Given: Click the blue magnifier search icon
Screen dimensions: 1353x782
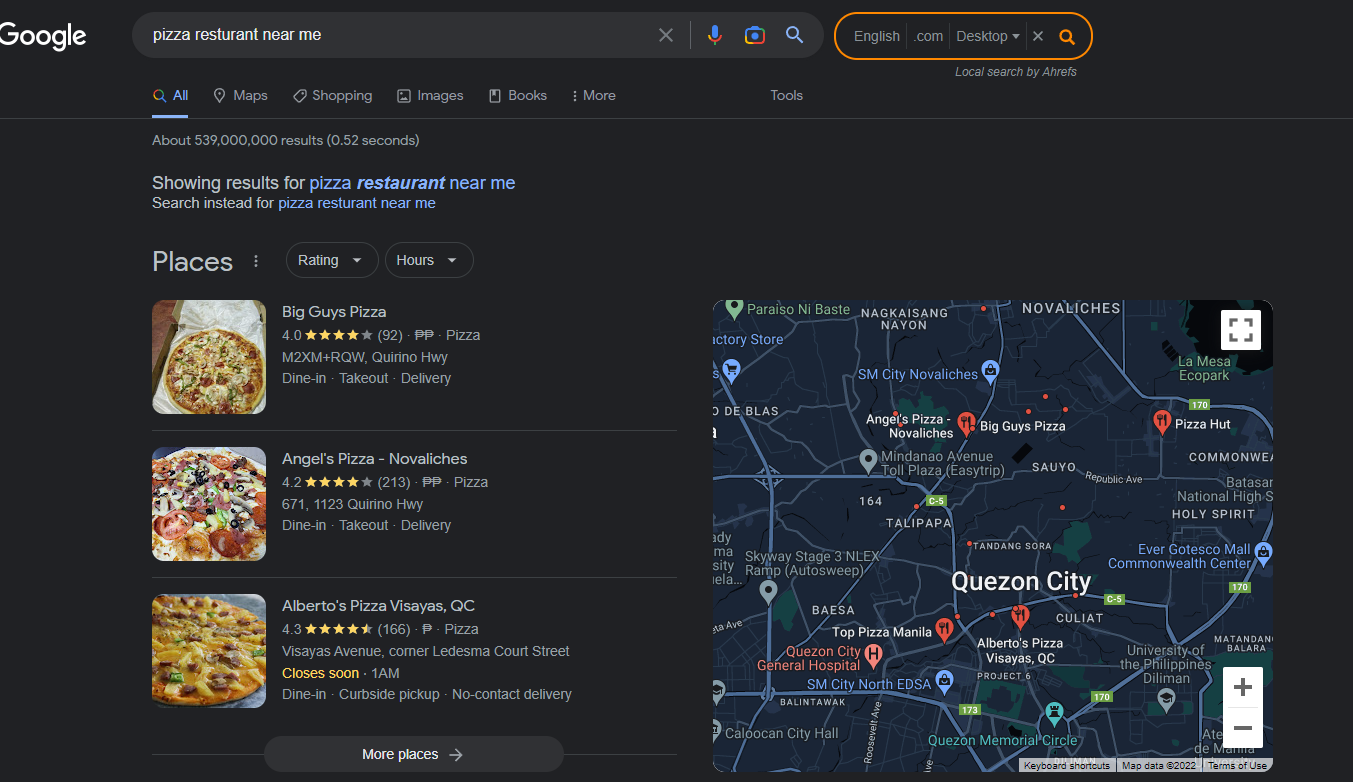Looking at the screenshot, I should tap(795, 35).
